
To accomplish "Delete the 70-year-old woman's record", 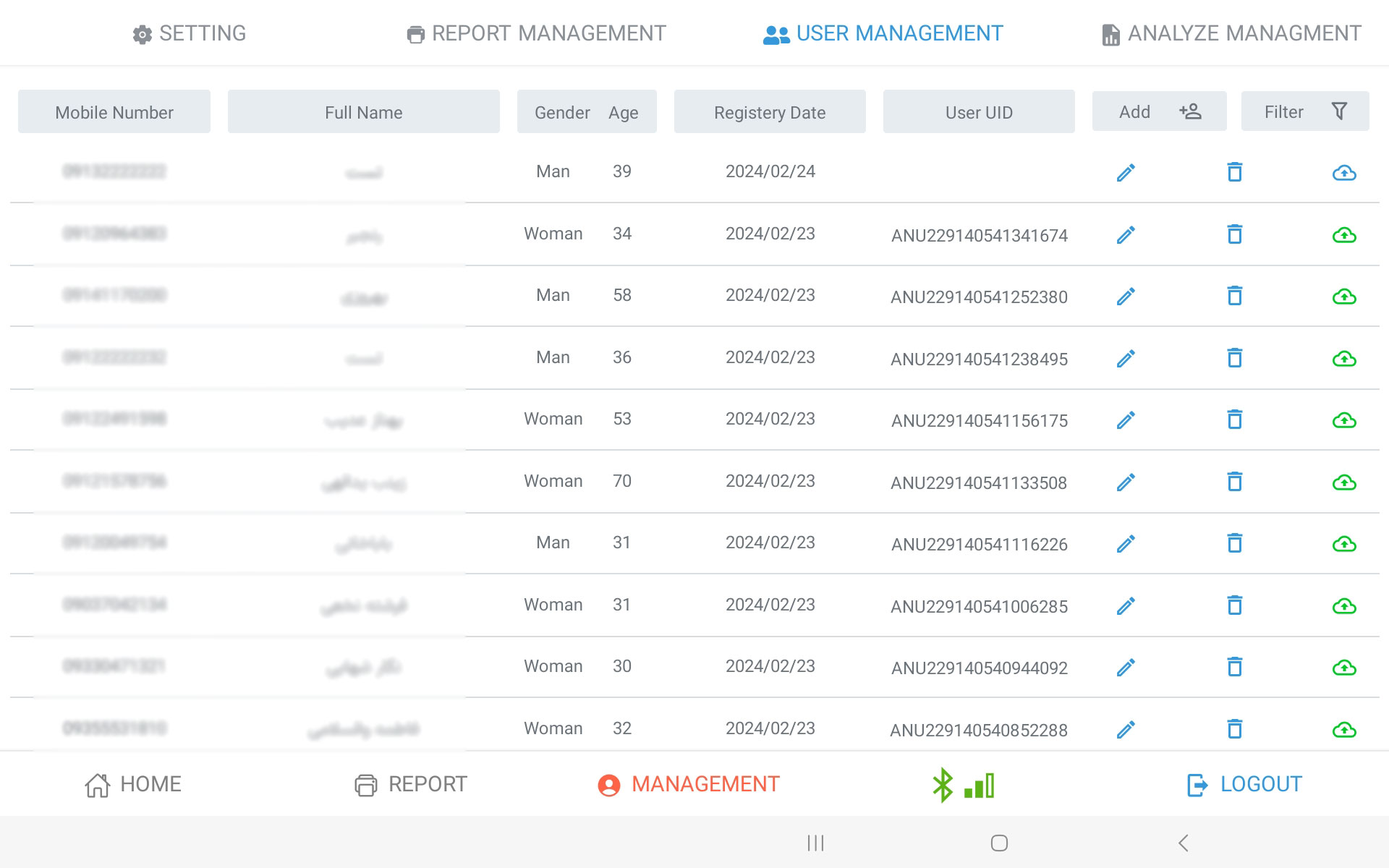I will tap(1235, 482).
